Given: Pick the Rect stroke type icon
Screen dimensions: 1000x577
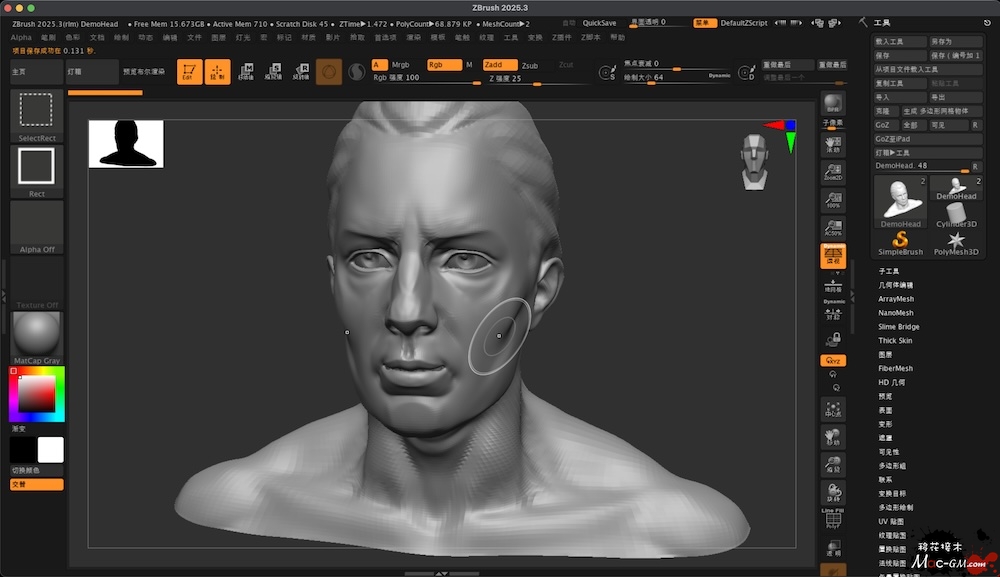Looking at the screenshot, I should pos(36,167).
